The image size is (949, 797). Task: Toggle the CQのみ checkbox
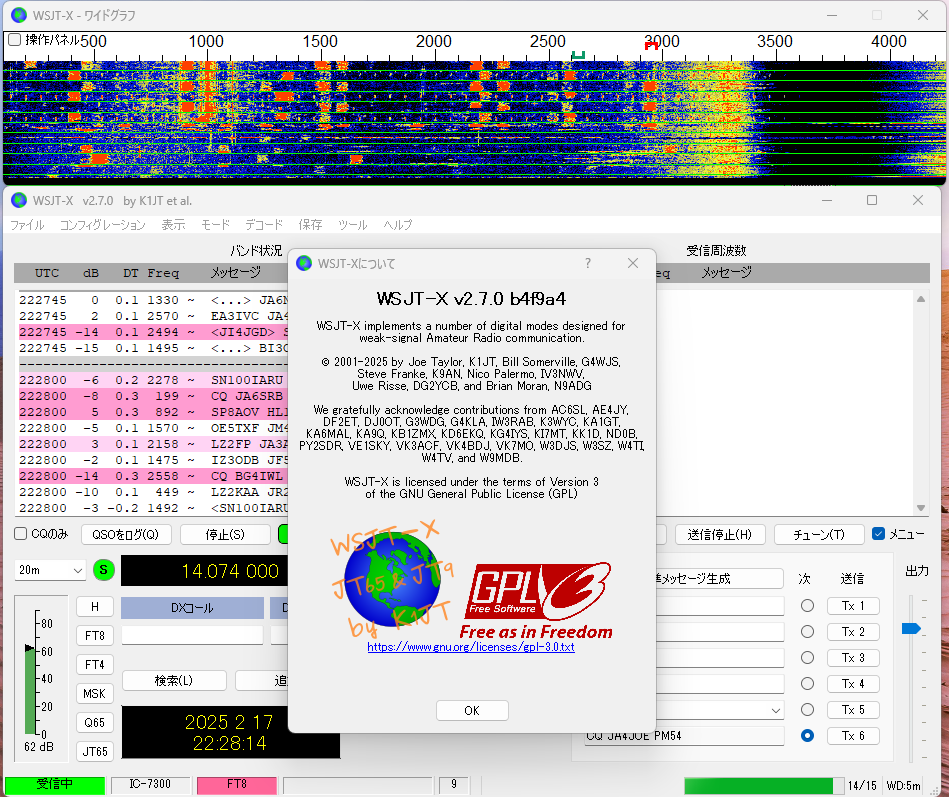(21, 534)
